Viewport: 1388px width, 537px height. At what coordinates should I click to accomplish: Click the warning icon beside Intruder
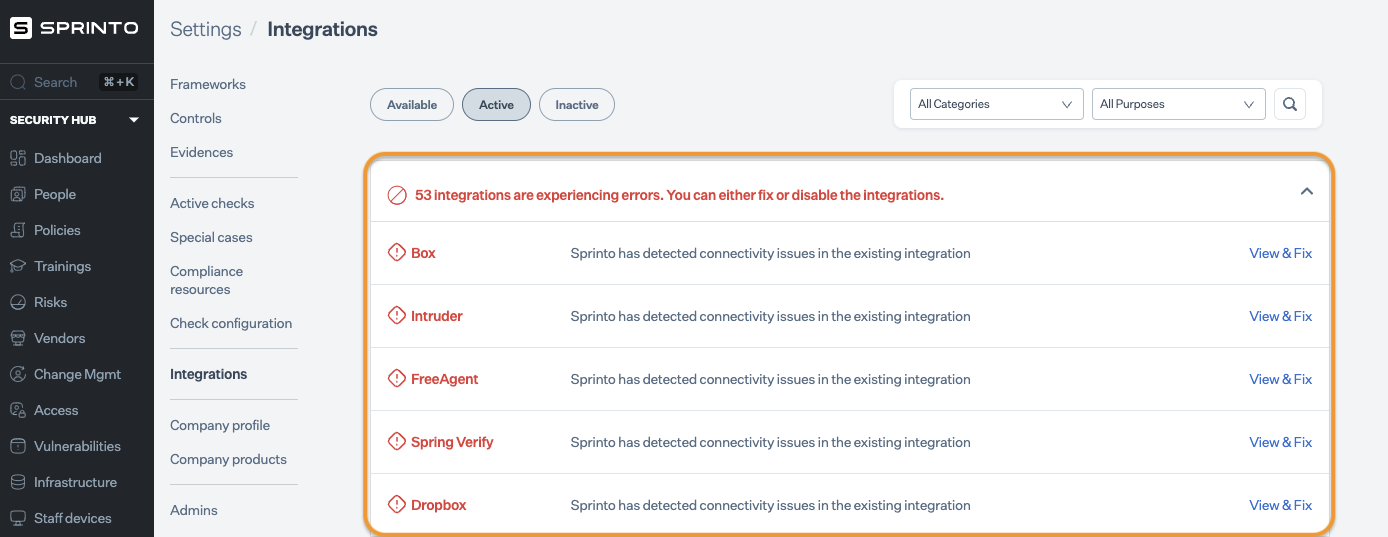397,316
